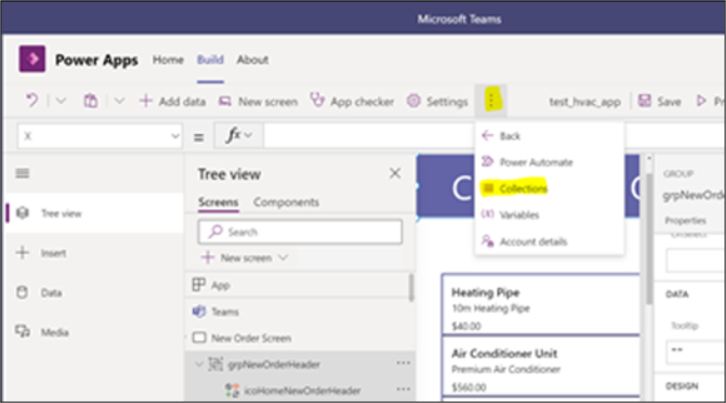
Task: Select icoHomeNewOrderHeader in the tree
Action: tap(302, 390)
